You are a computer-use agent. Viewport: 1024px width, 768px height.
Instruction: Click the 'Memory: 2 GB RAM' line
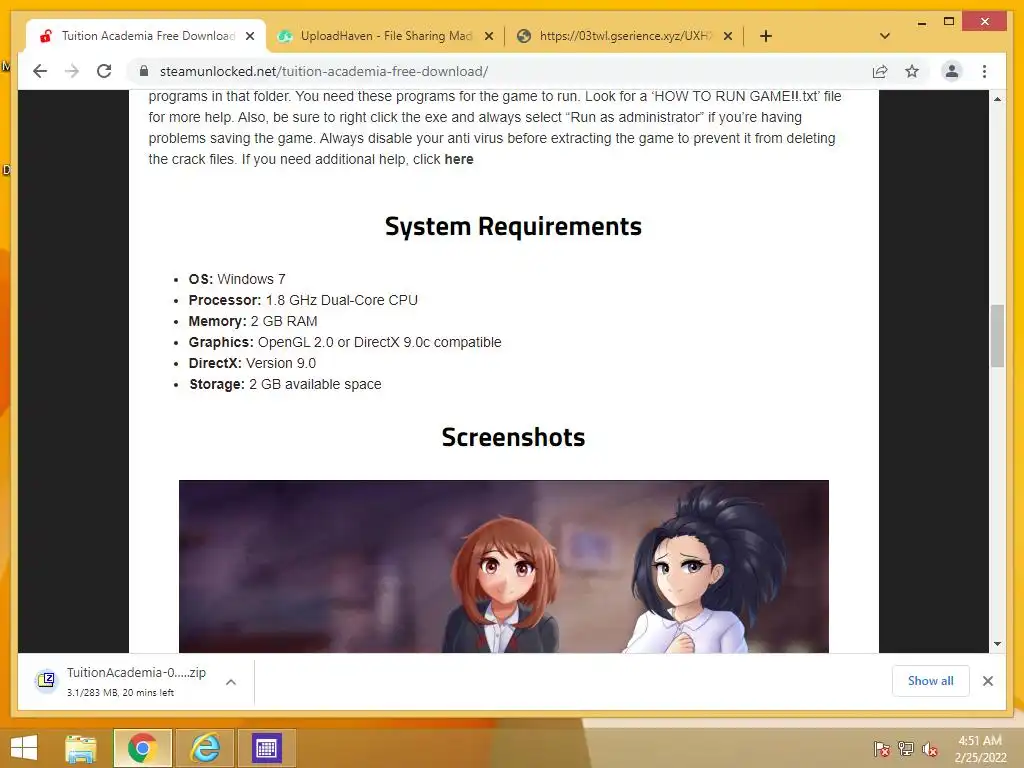click(x=253, y=321)
